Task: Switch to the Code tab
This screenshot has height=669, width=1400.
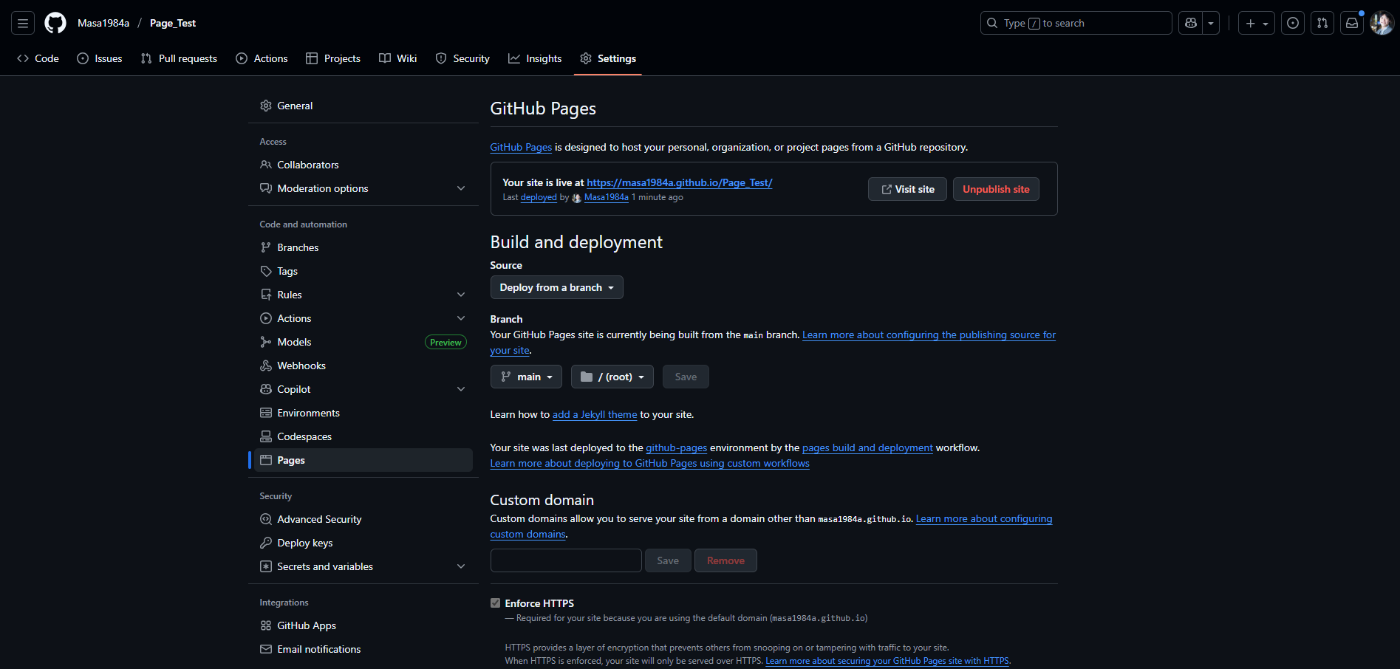Action: click(38, 59)
